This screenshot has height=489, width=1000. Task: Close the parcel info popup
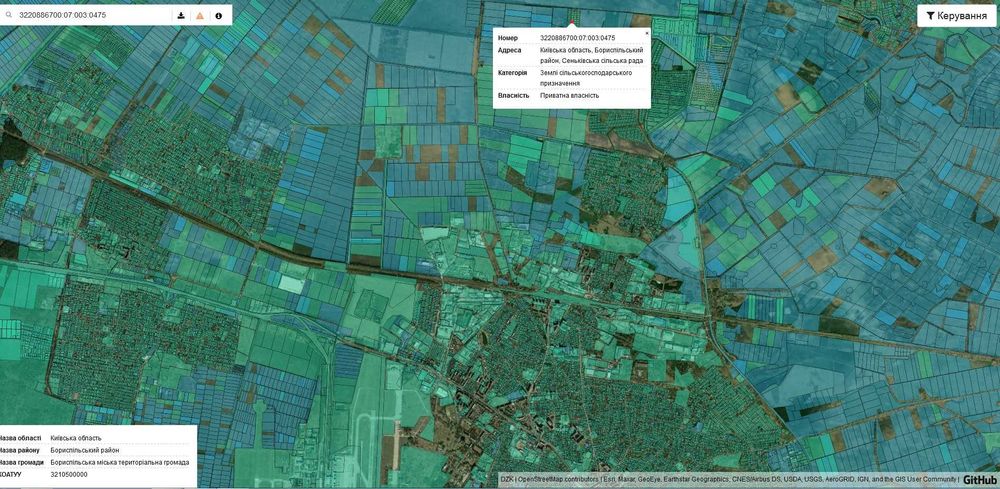pyautogui.click(x=647, y=33)
